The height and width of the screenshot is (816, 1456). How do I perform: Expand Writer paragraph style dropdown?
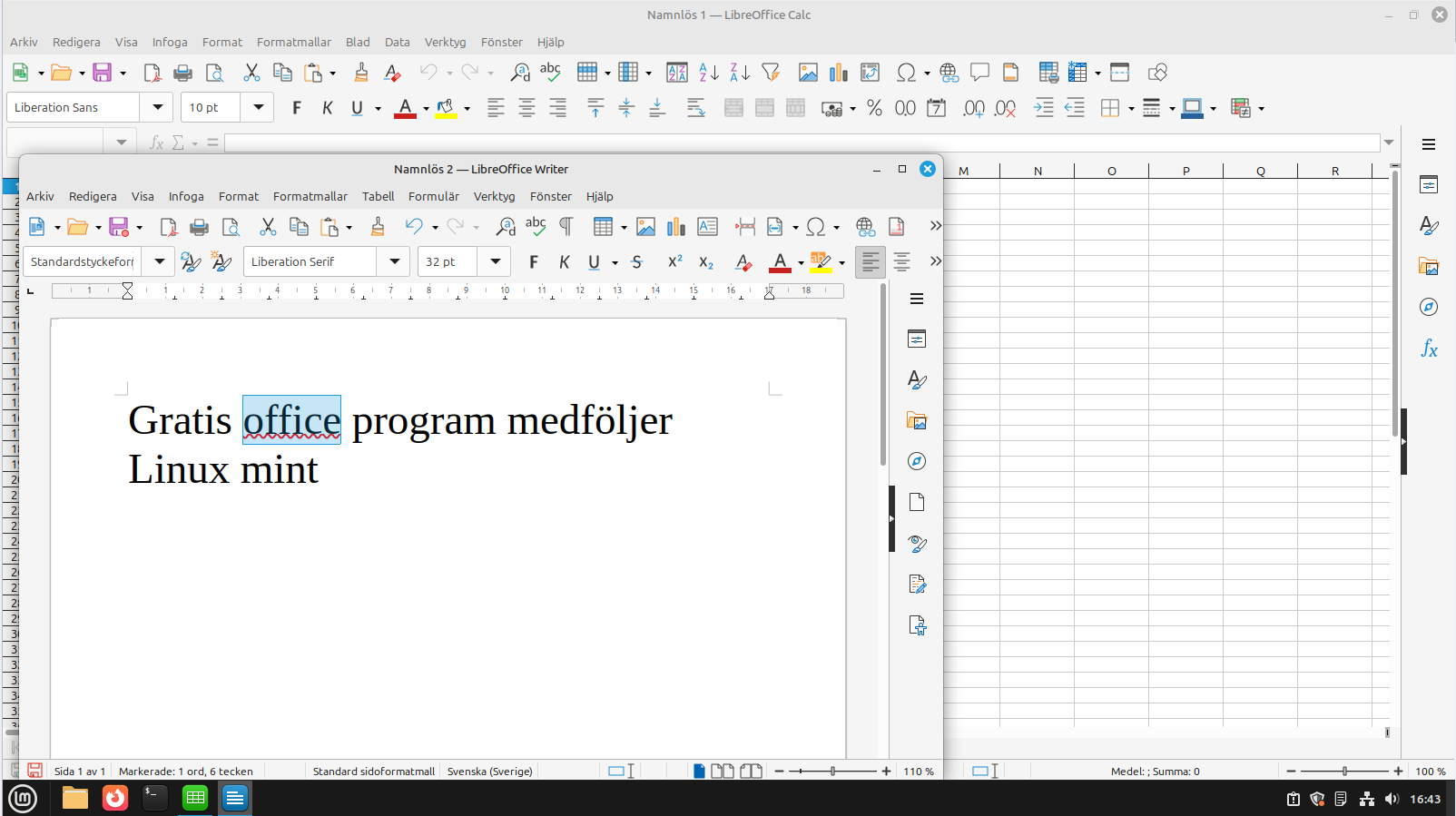(x=160, y=261)
